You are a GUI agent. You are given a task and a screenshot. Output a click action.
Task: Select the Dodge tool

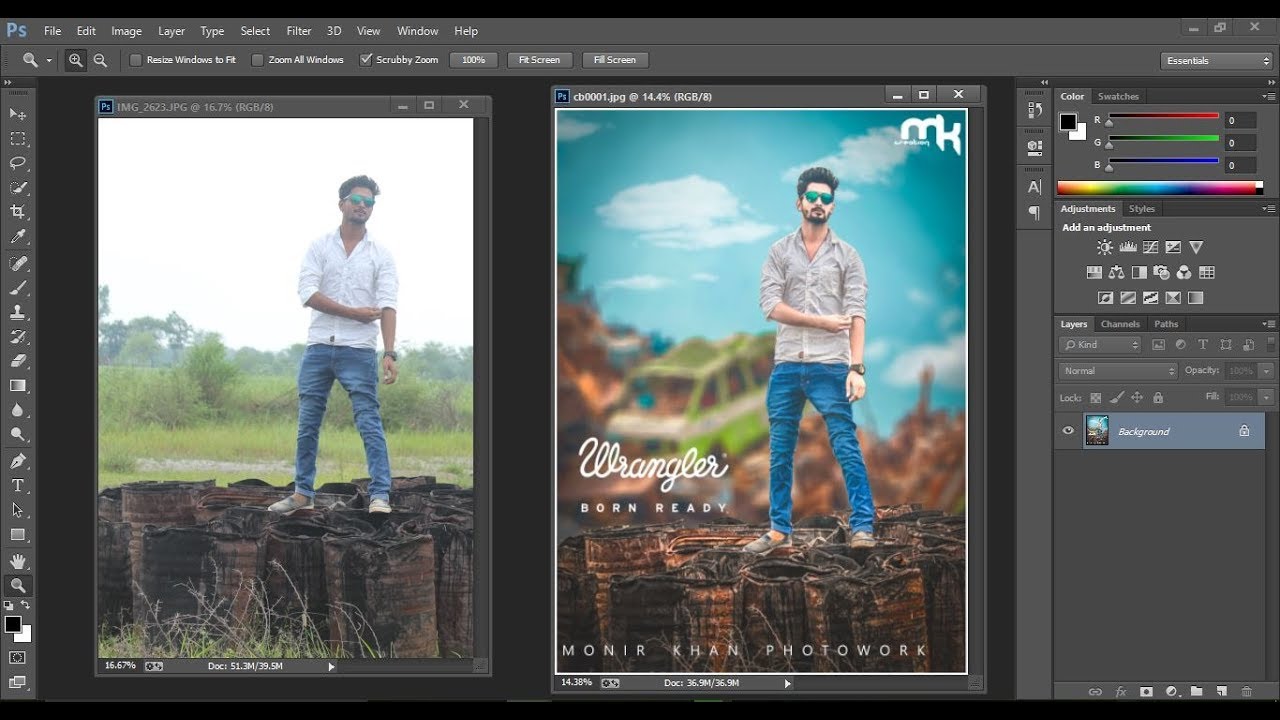18,435
